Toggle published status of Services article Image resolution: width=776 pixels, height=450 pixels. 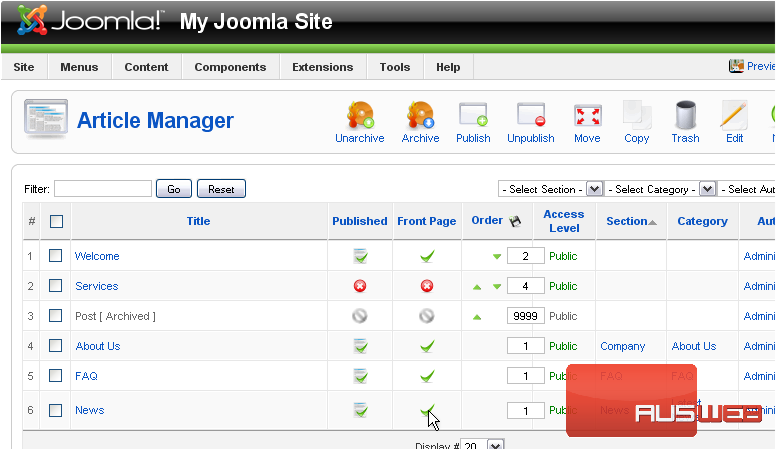click(359, 286)
